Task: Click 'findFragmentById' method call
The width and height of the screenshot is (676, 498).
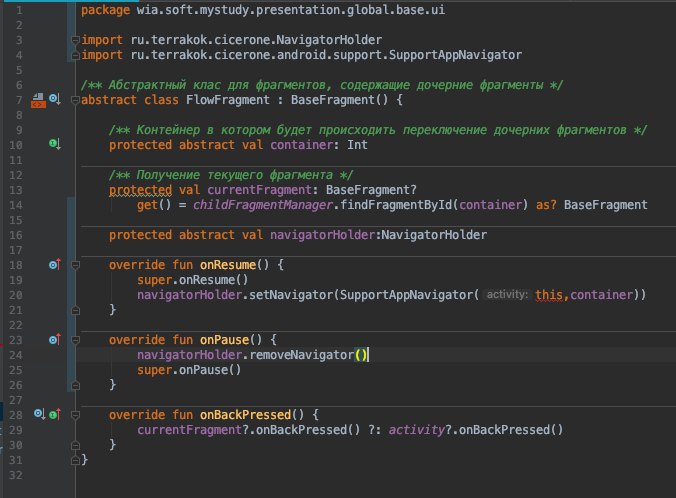Action: coord(395,205)
